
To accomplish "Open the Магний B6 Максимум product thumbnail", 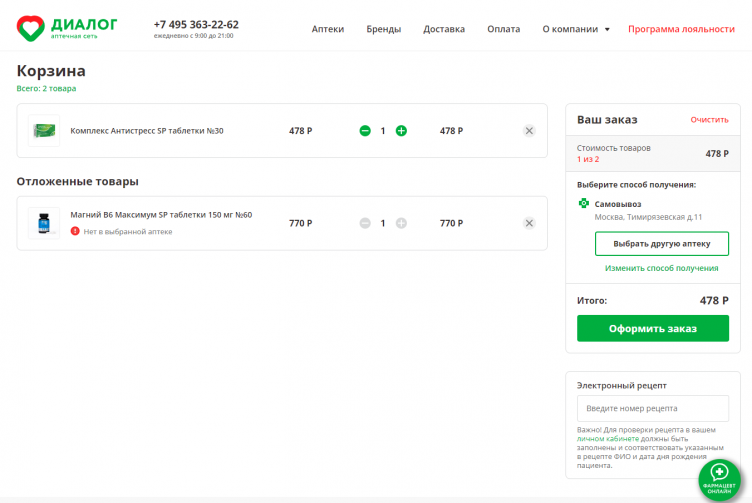I will click(43, 223).
